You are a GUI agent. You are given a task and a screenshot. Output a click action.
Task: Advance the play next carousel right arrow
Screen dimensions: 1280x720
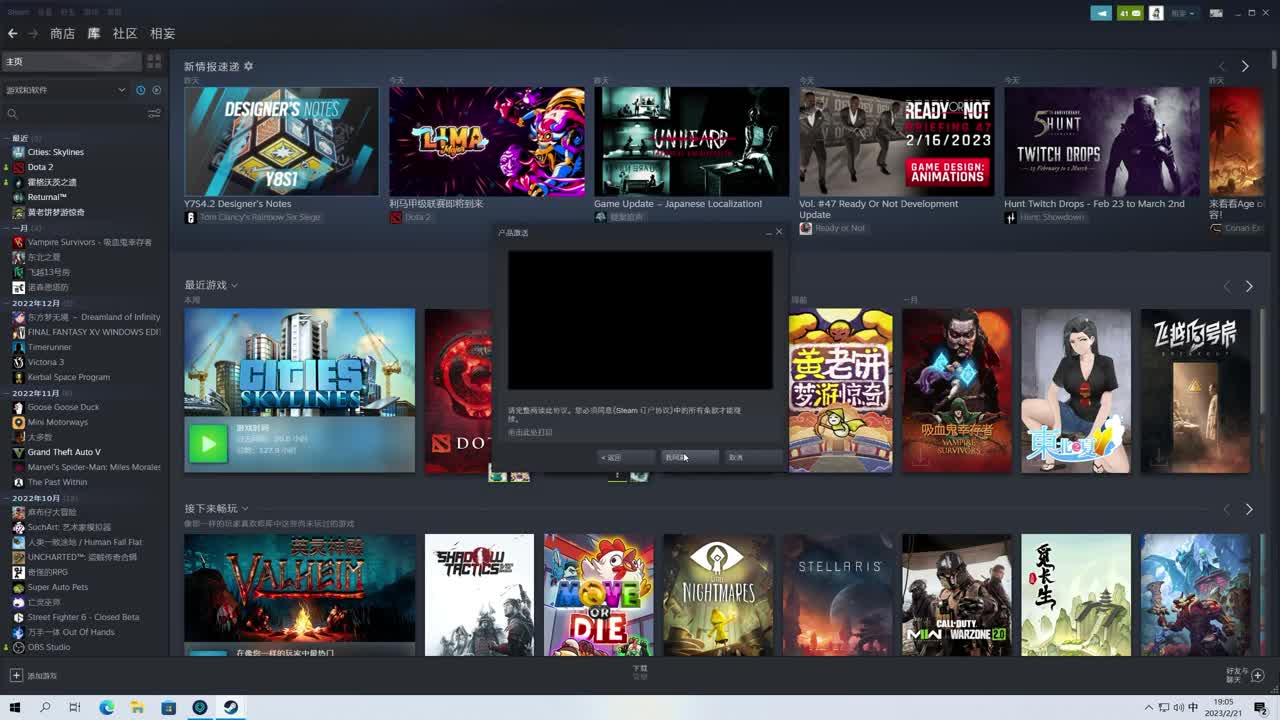click(x=1248, y=509)
